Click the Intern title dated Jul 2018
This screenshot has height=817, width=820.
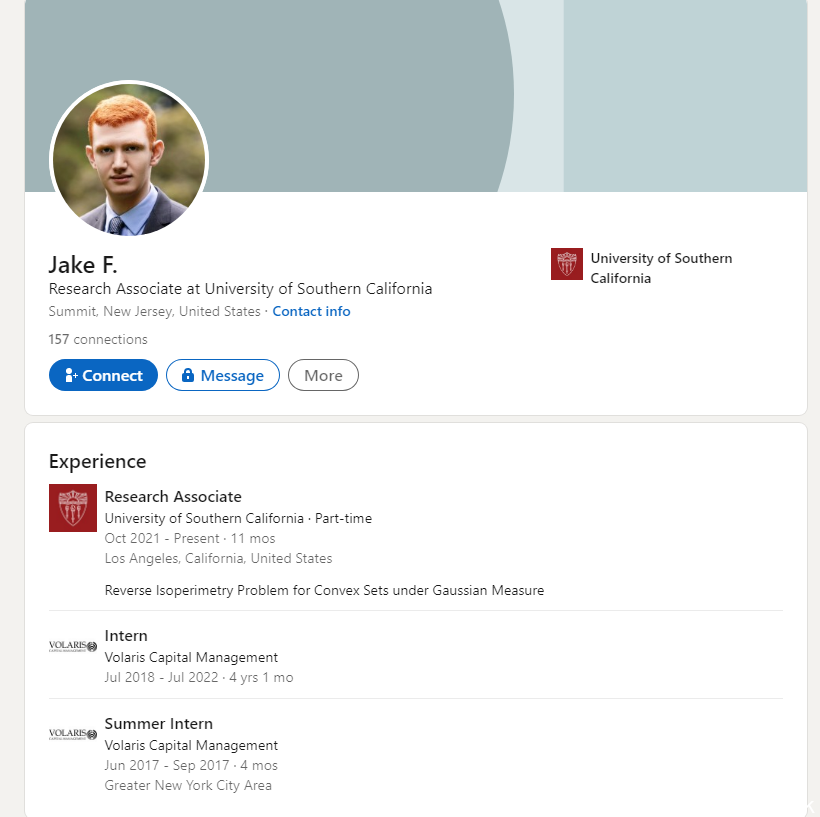pyautogui.click(x=126, y=635)
